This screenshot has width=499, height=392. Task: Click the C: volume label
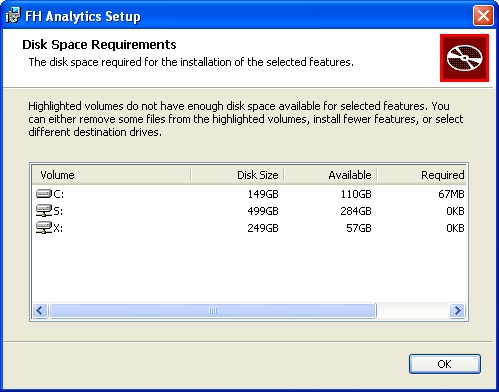58,194
